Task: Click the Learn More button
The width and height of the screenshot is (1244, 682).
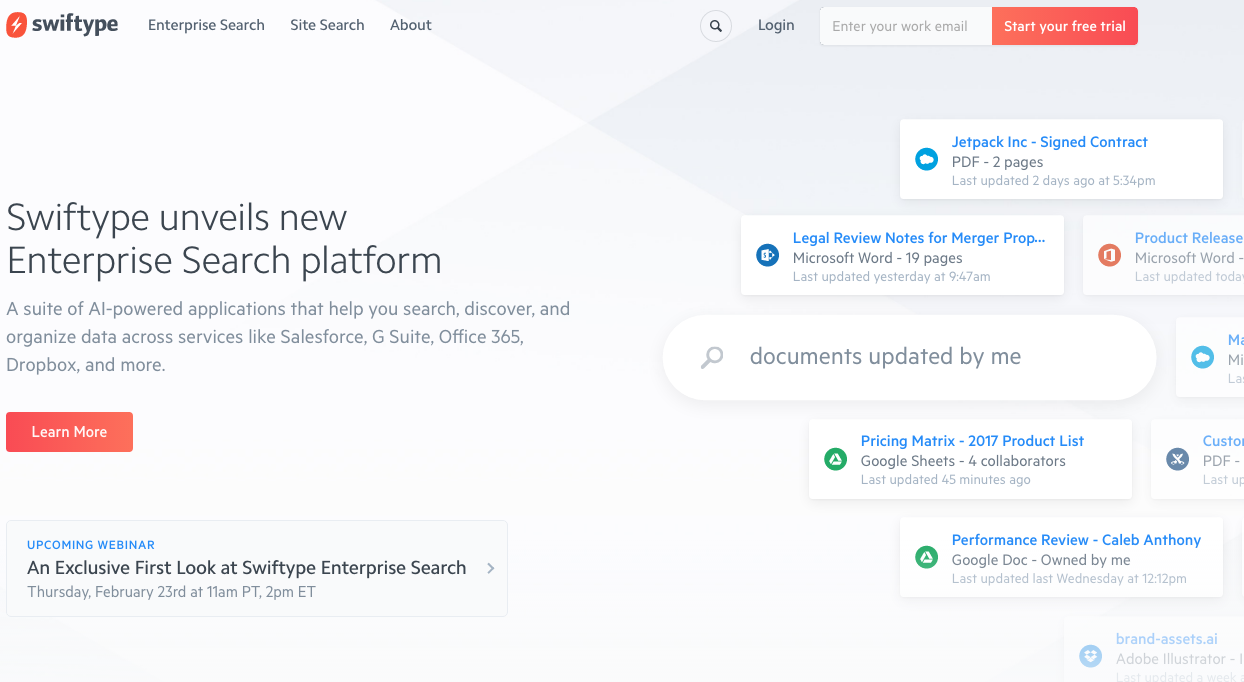Action: (69, 431)
